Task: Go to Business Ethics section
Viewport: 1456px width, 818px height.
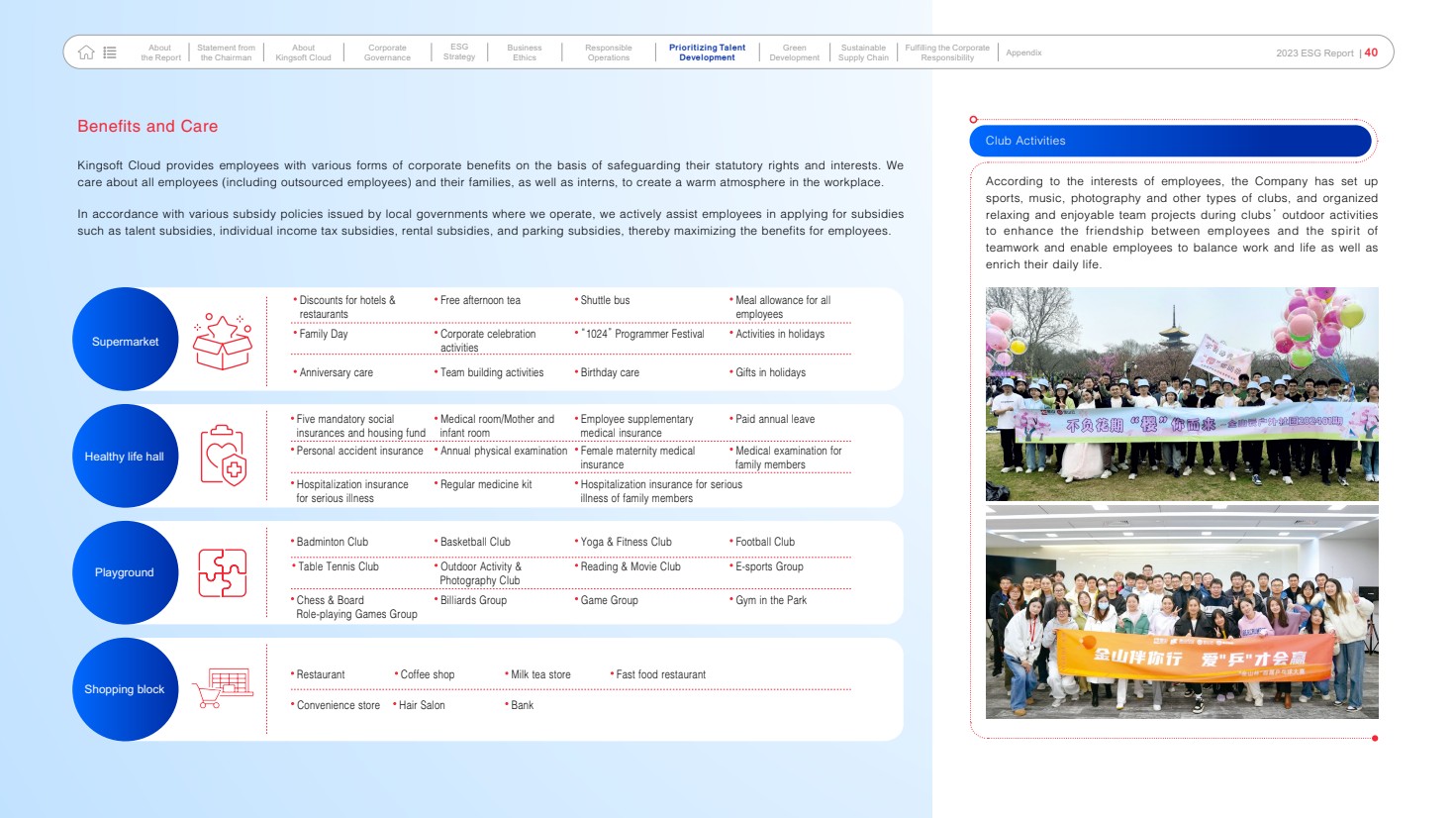Action: [x=525, y=52]
